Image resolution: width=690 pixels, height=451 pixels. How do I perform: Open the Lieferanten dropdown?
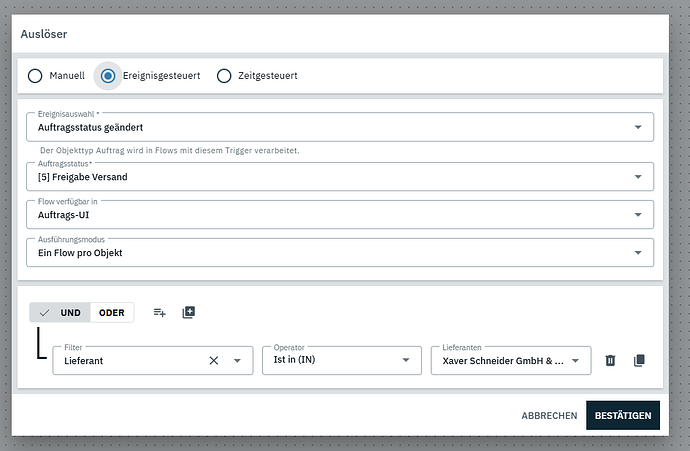point(511,360)
